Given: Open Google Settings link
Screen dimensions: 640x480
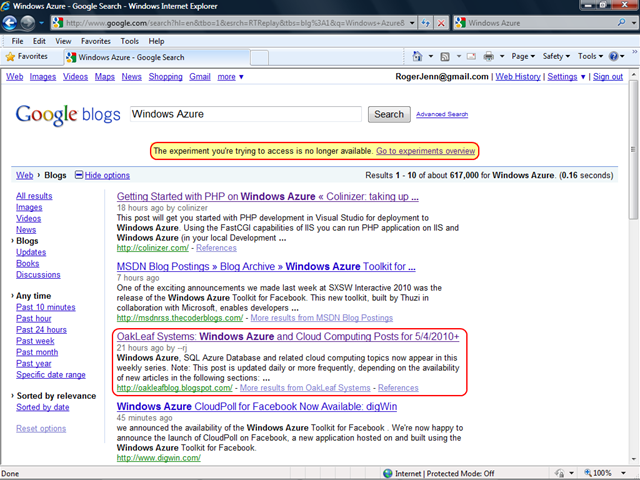Looking at the screenshot, I should tap(562, 77).
